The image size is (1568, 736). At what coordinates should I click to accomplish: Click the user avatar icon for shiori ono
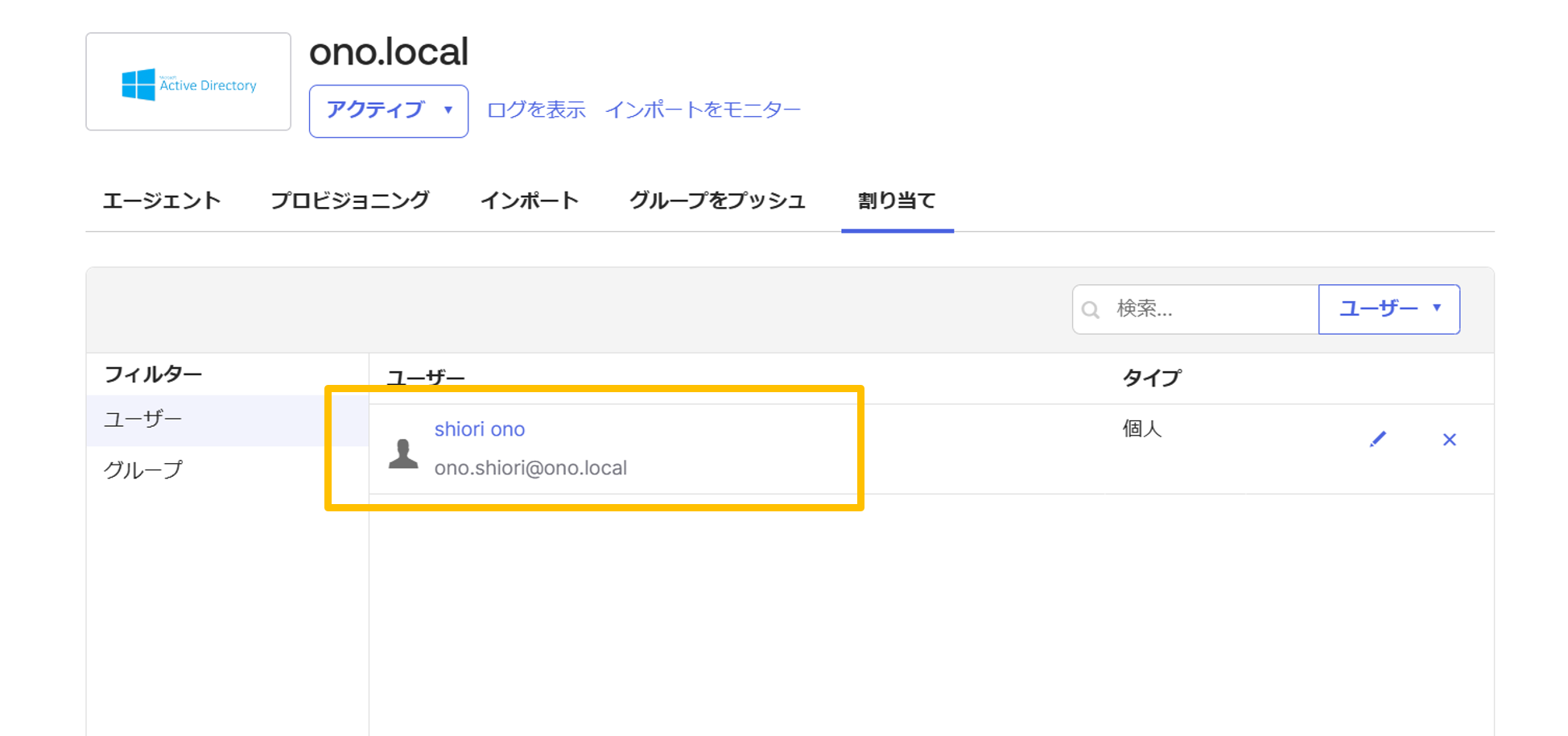(x=403, y=453)
